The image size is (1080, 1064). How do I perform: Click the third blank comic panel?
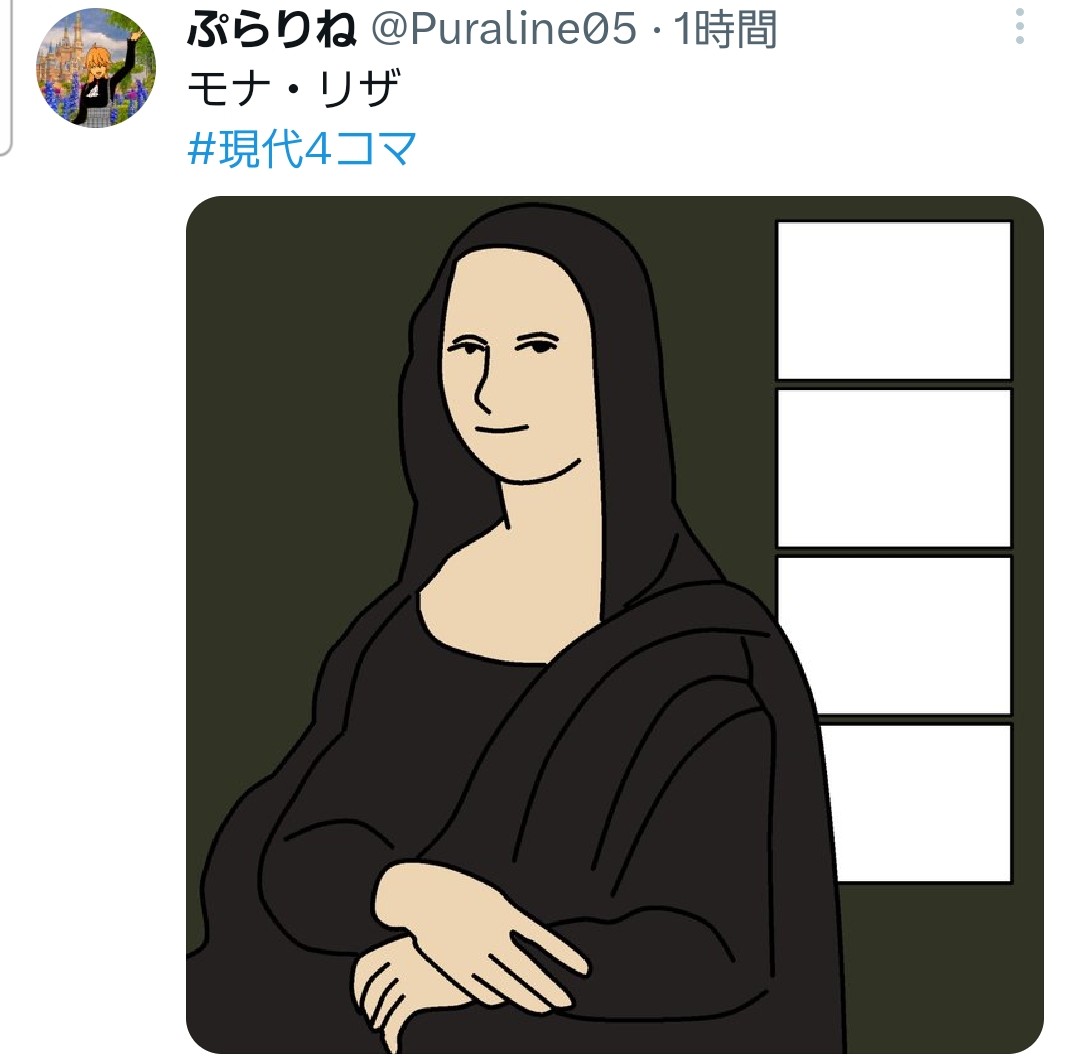tap(894, 635)
